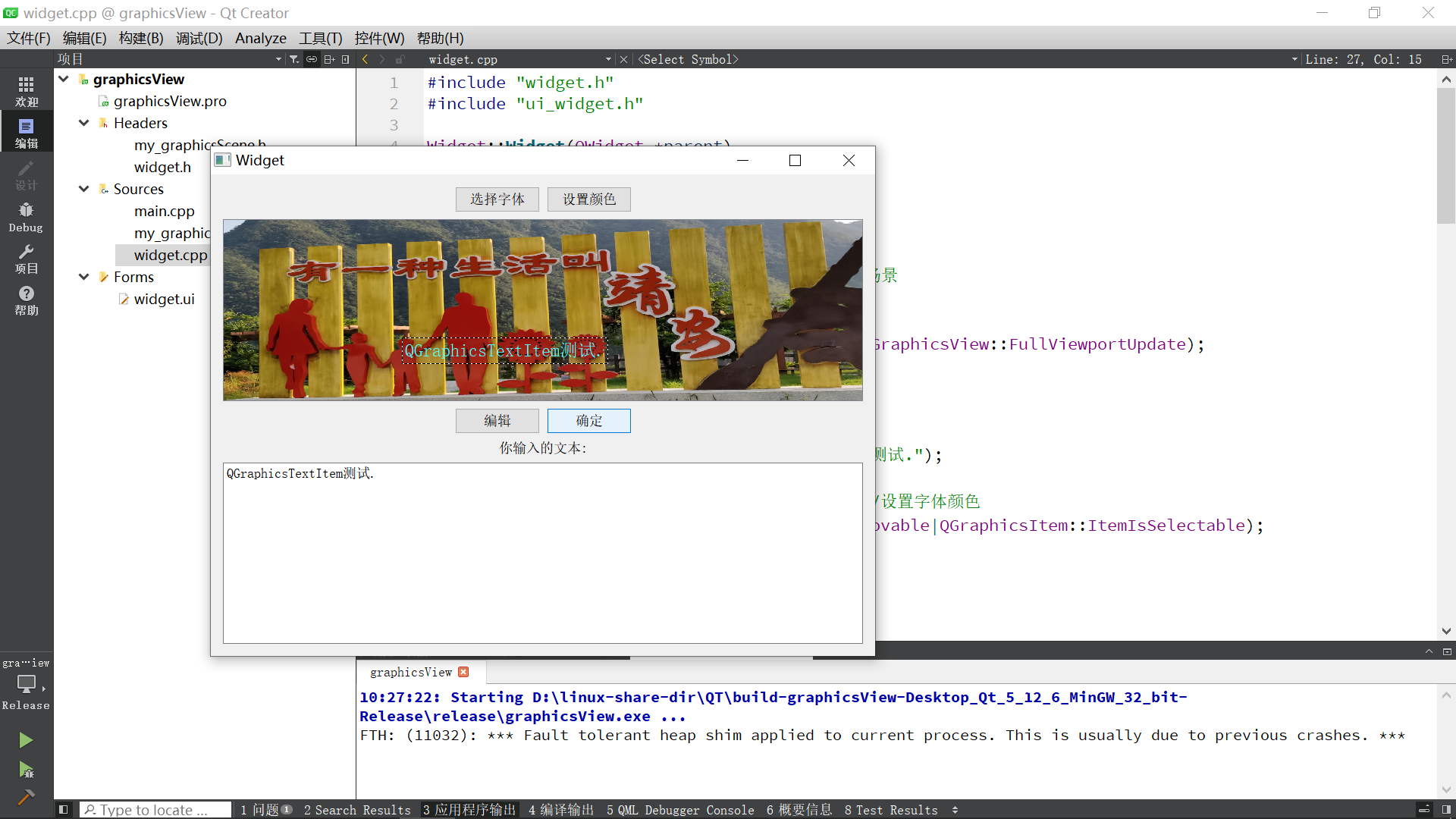The height and width of the screenshot is (819, 1456).
Task: Click the 设置颜色 button
Action: coord(588,199)
